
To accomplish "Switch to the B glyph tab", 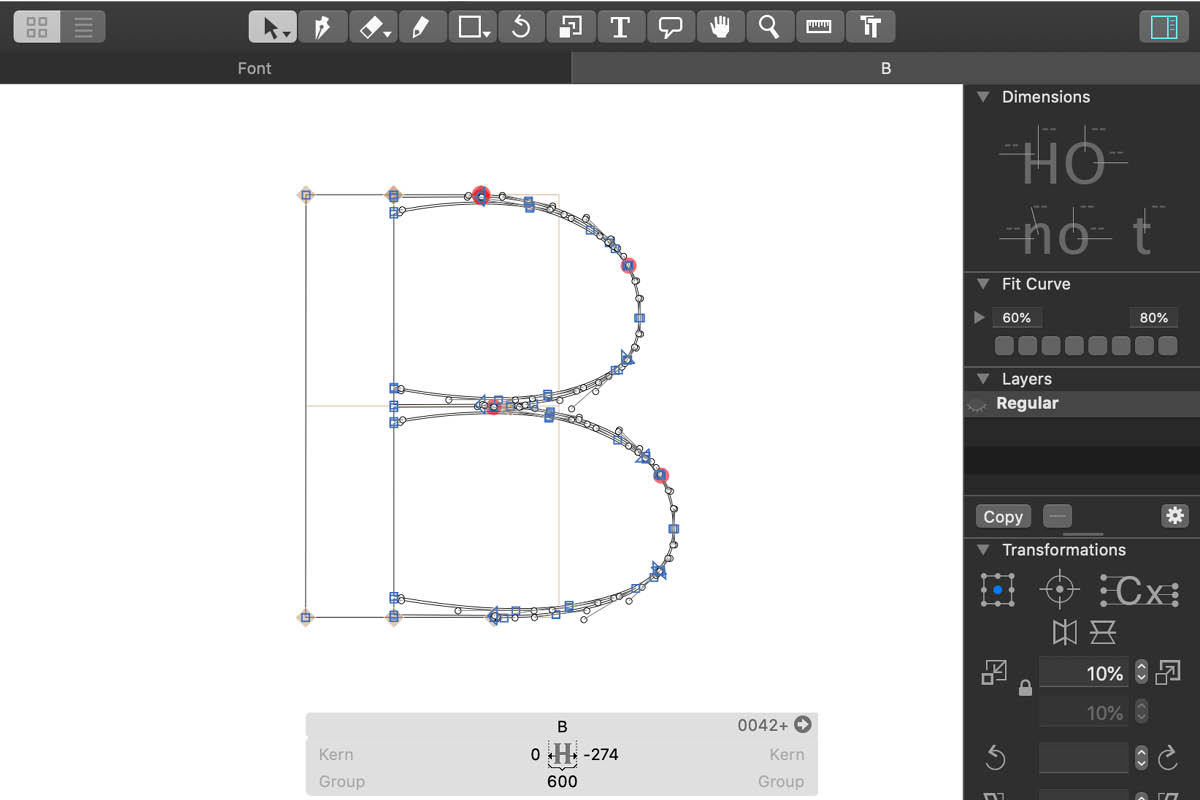I will point(885,68).
